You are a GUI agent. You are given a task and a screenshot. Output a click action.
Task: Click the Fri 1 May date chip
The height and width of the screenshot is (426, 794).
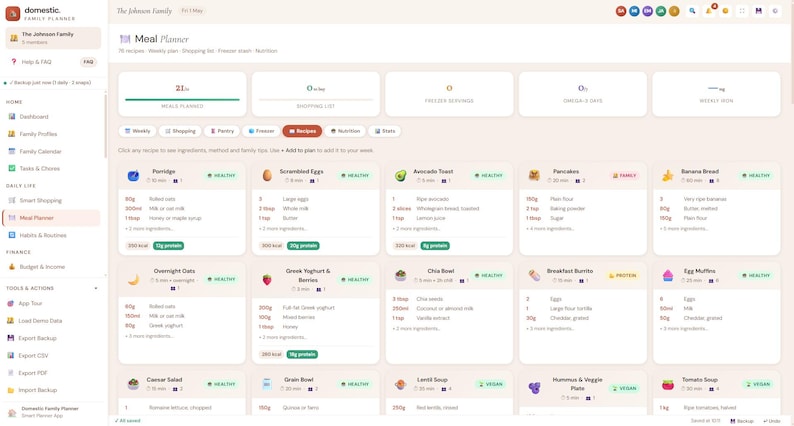[x=192, y=11]
